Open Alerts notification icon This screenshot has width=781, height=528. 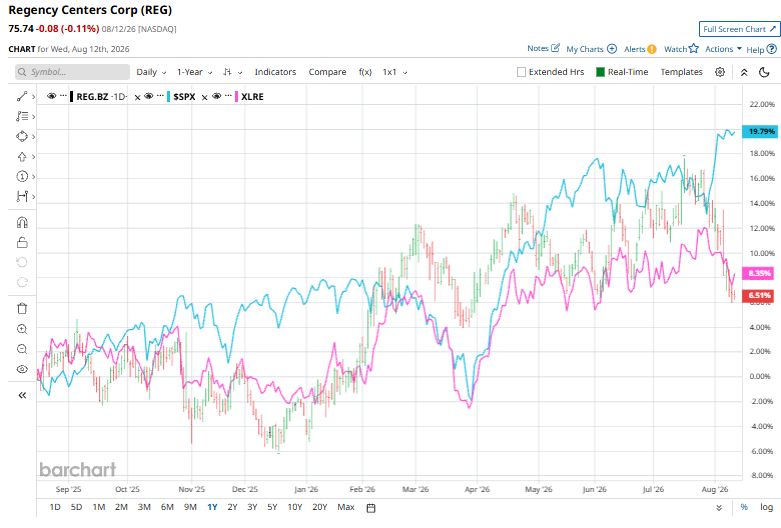651,49
